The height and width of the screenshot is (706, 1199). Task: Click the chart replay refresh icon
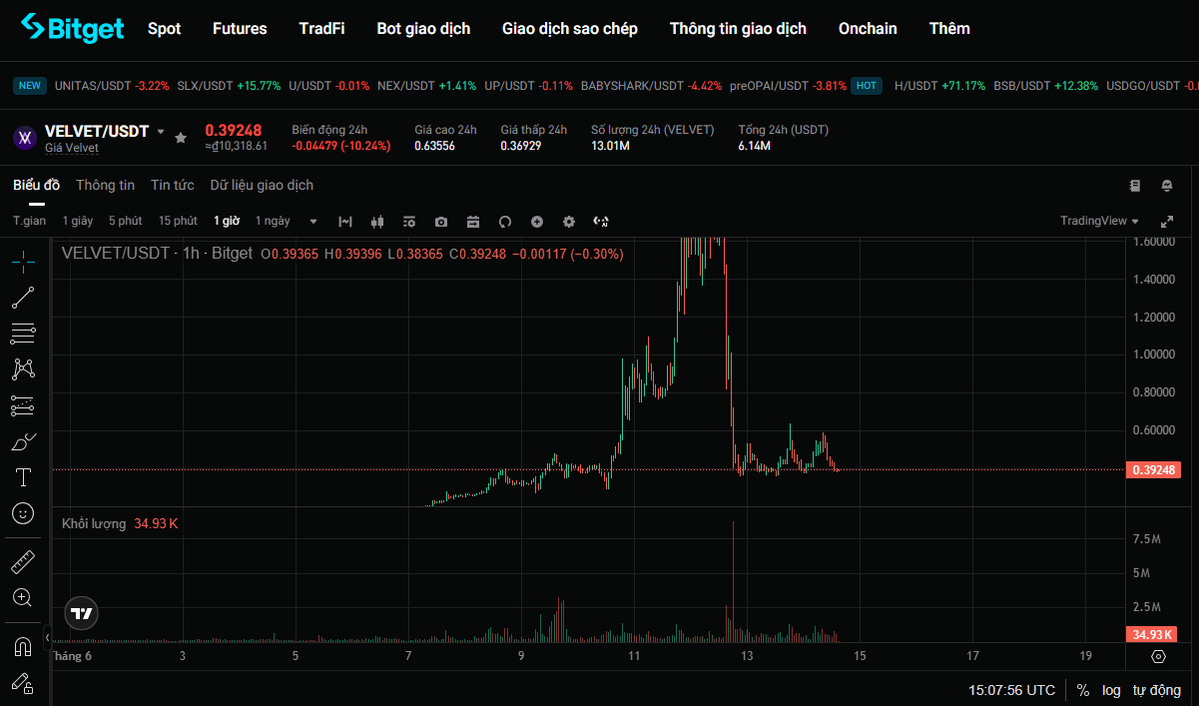505,221
